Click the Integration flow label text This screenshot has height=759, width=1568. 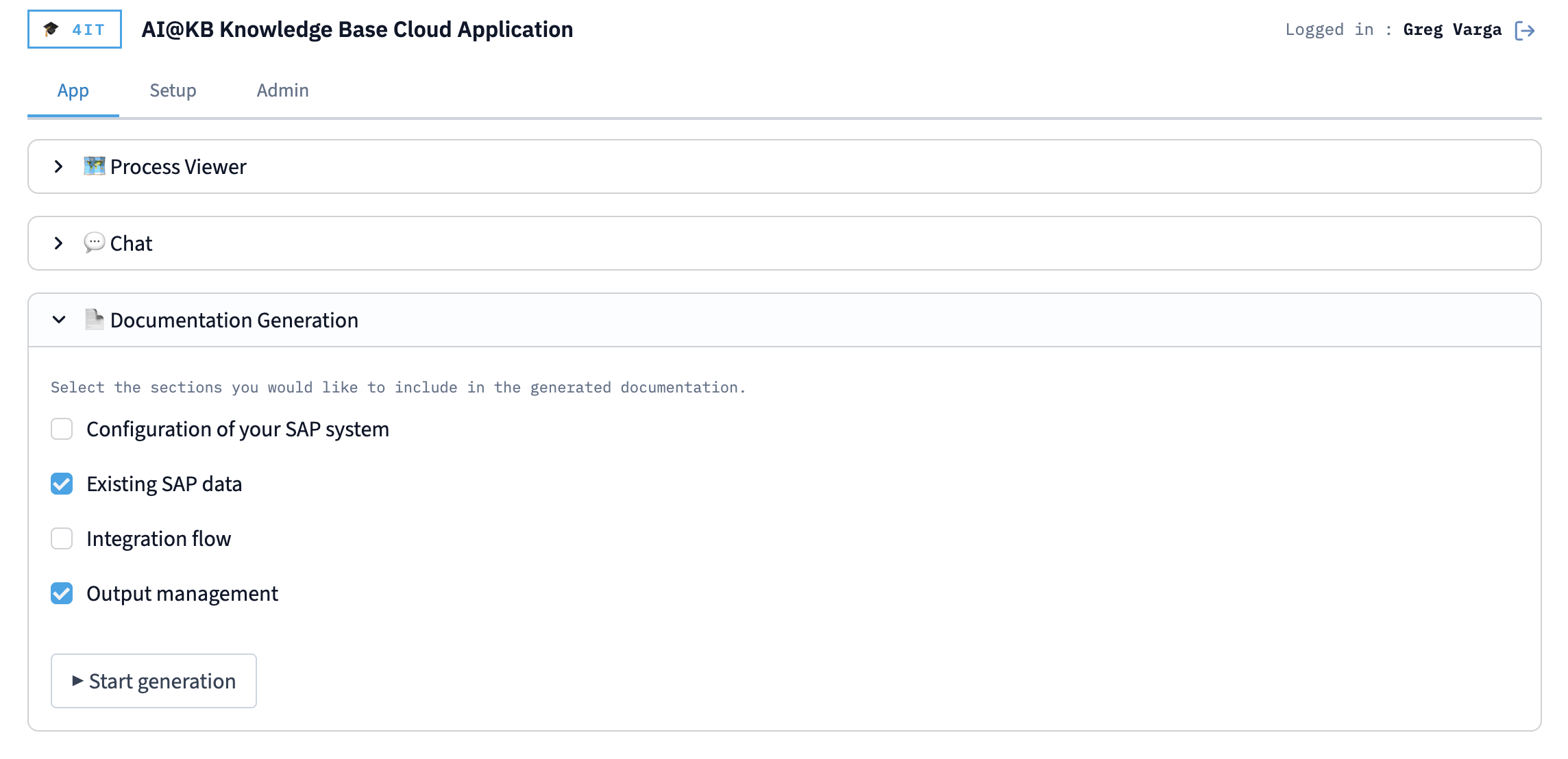click(x=158, y=538)
